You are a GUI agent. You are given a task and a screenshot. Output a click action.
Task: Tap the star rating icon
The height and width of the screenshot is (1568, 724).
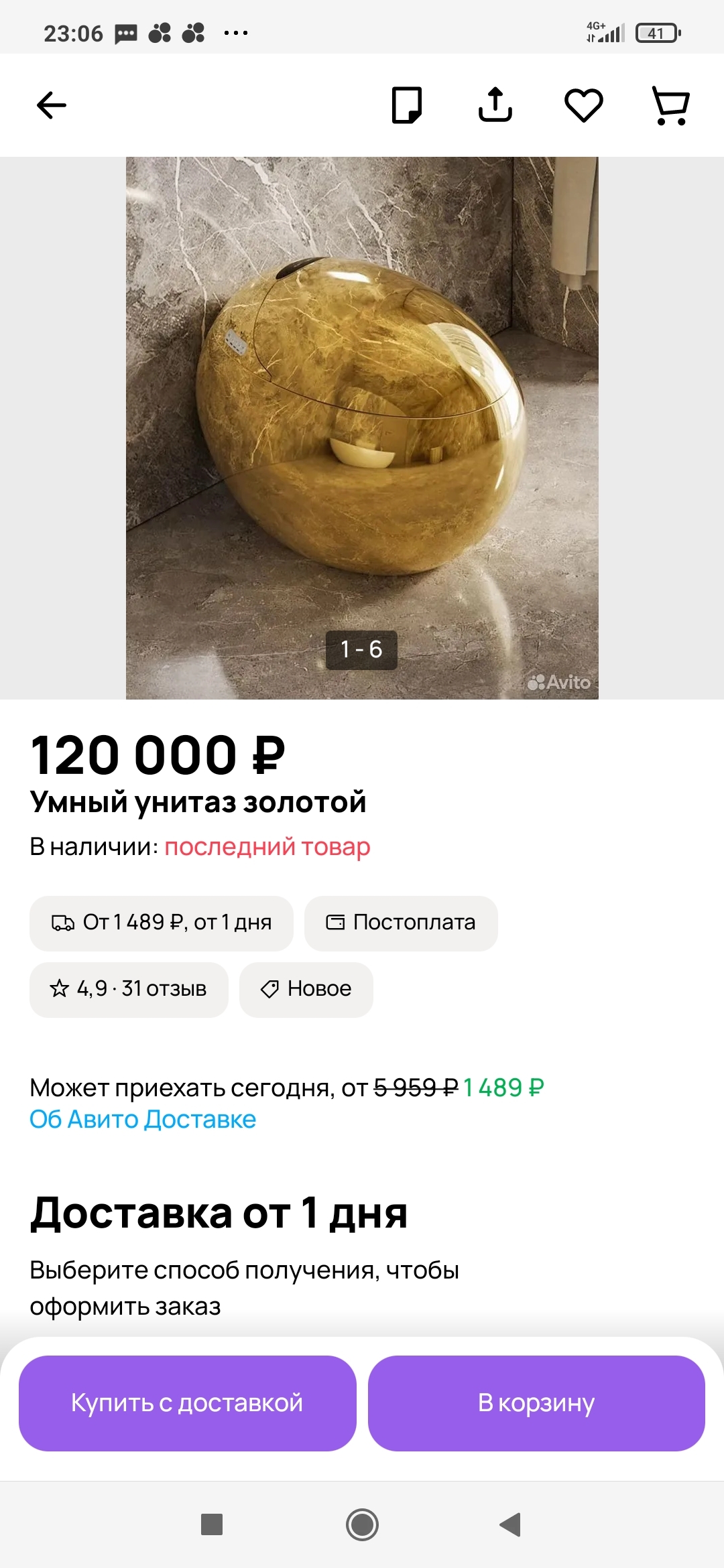(60, 988)
